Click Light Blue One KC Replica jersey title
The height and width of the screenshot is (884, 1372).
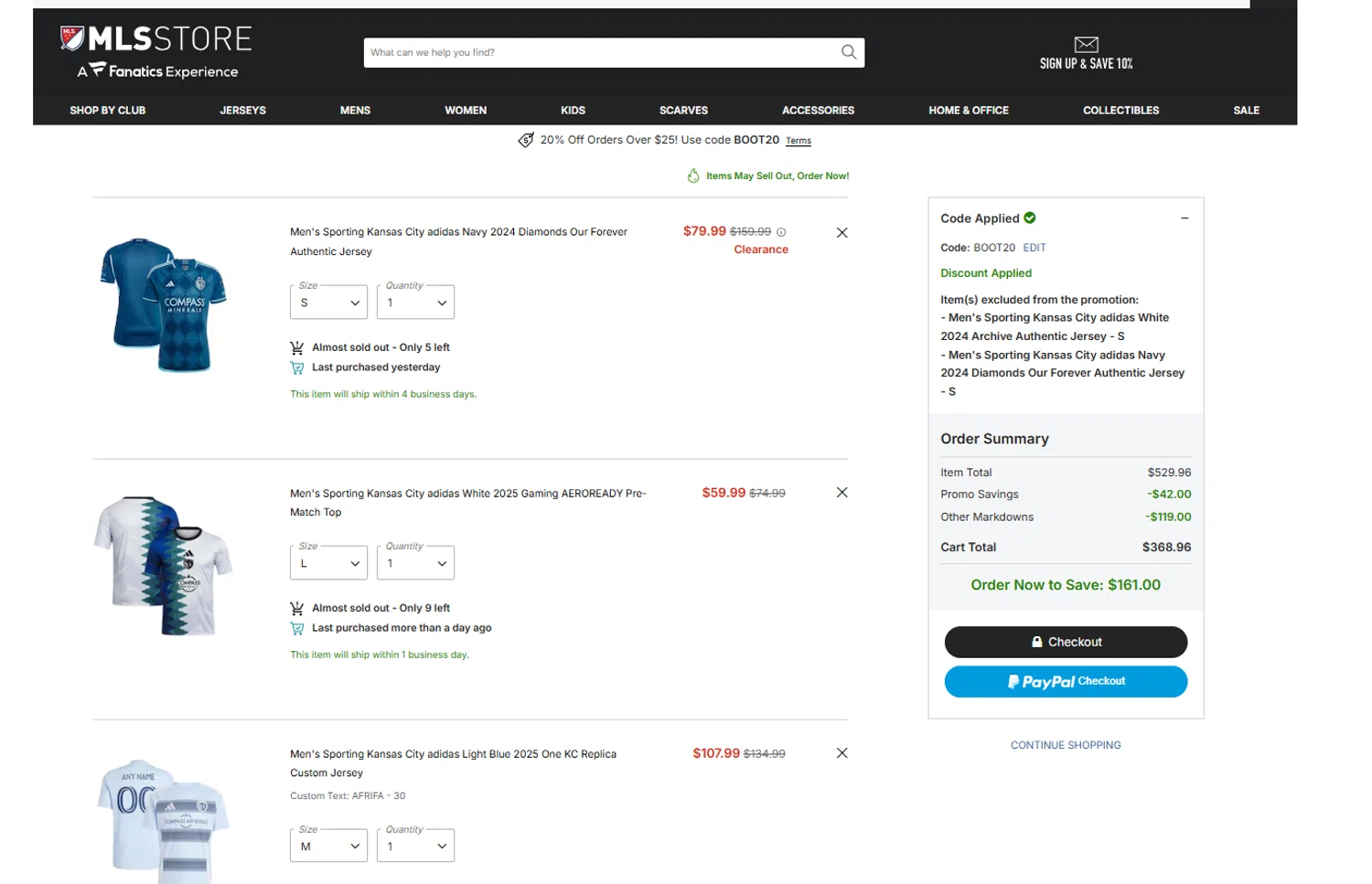(453, 763)
